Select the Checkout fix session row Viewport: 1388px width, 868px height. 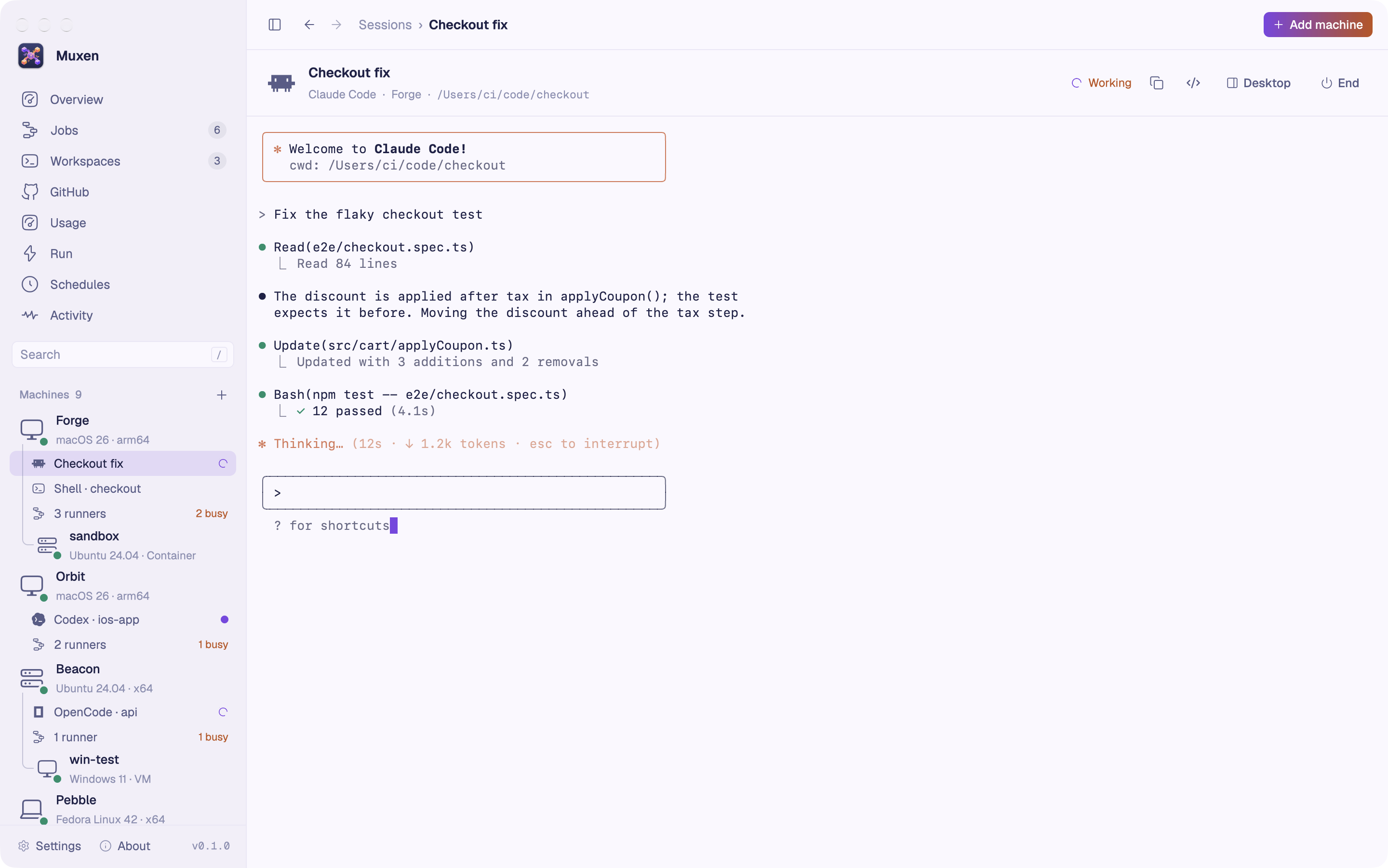[x=123, y=463]
